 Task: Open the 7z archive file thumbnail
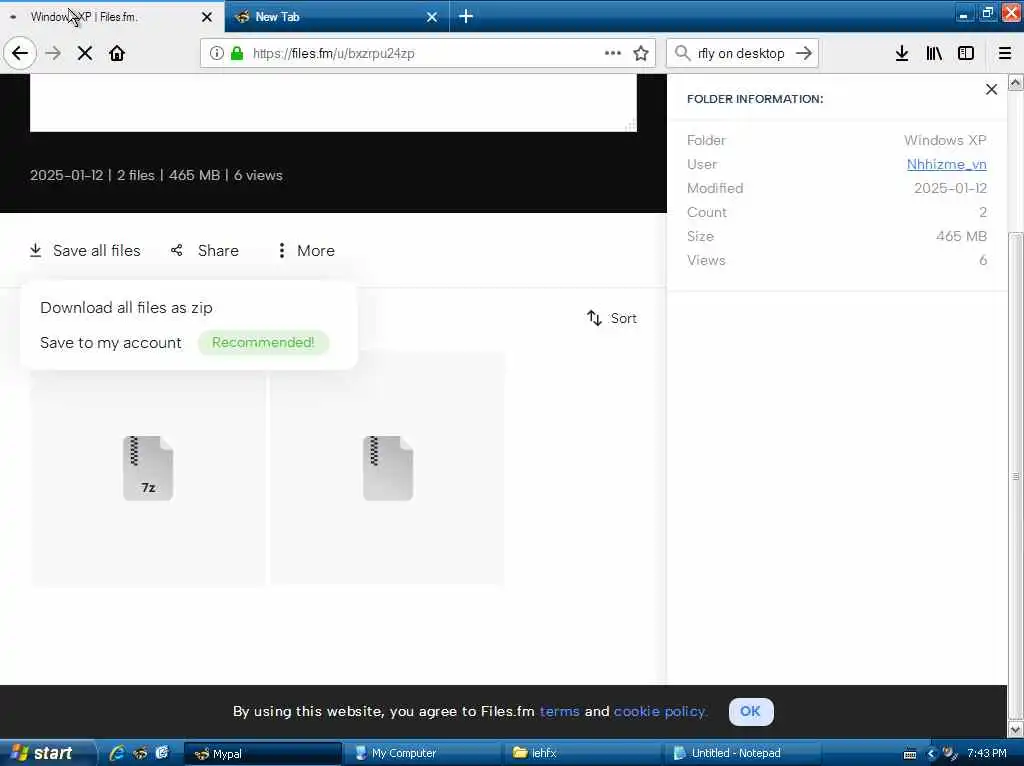click(x=148, y=468)
